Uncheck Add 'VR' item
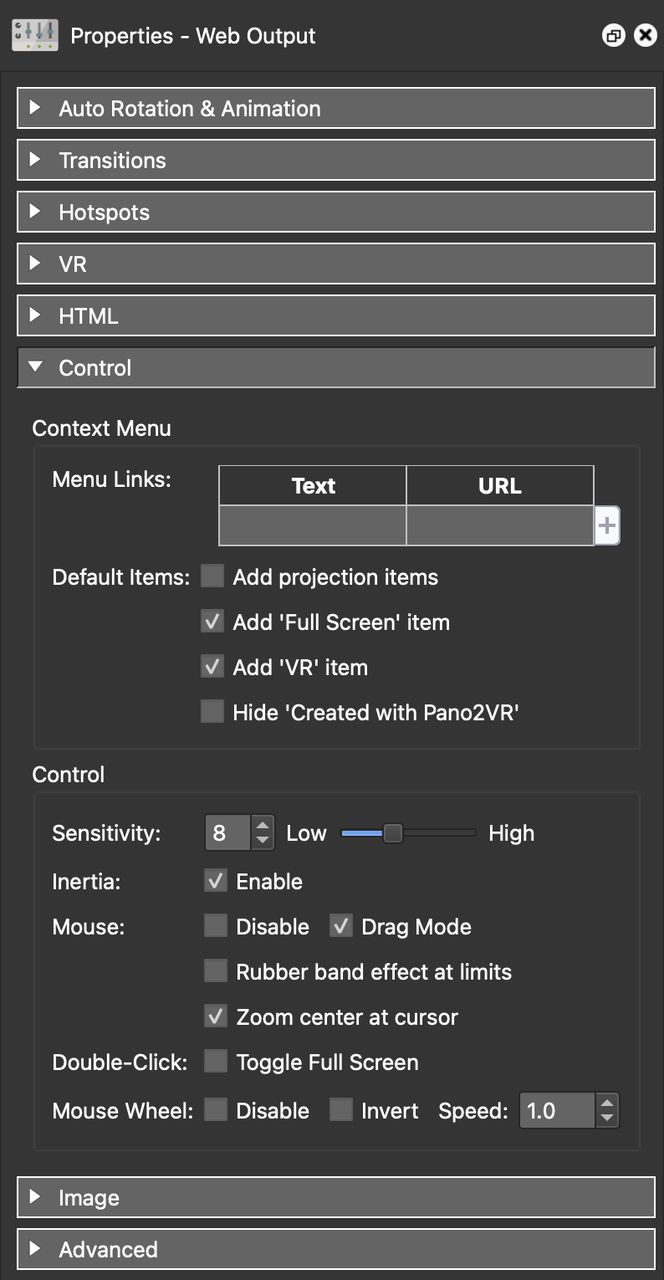Viewport: 664px width, 1280px height. 212,667
